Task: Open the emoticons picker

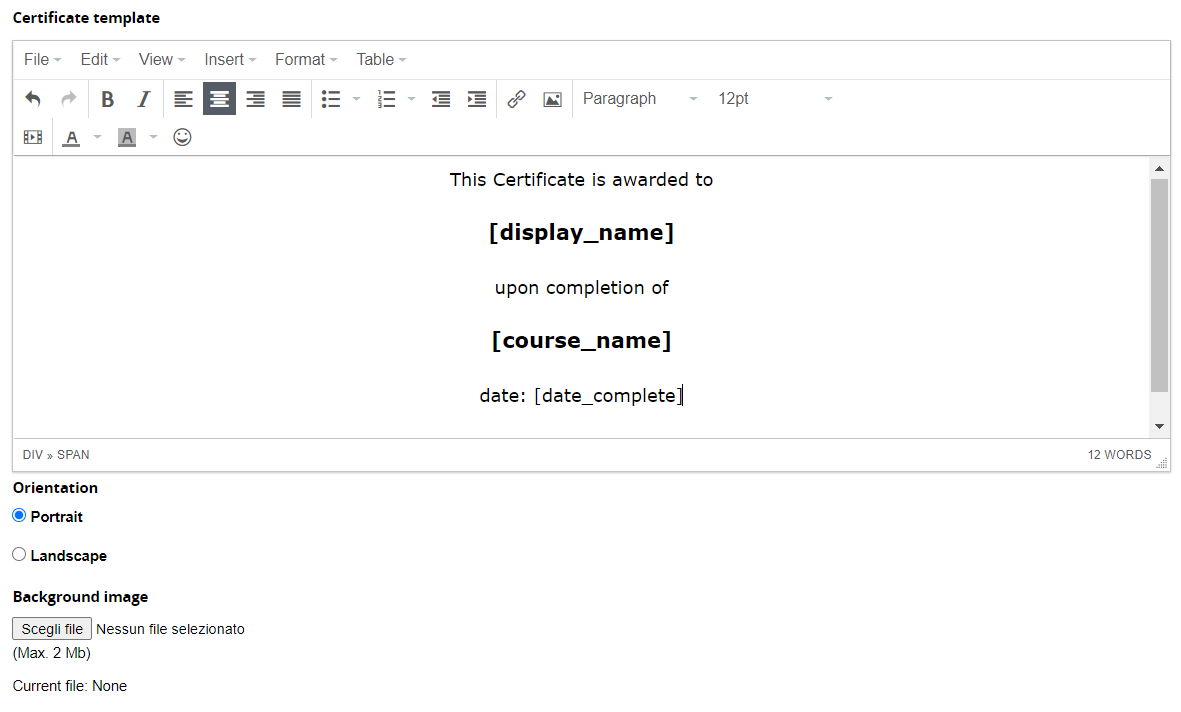Action: (182, 137)
